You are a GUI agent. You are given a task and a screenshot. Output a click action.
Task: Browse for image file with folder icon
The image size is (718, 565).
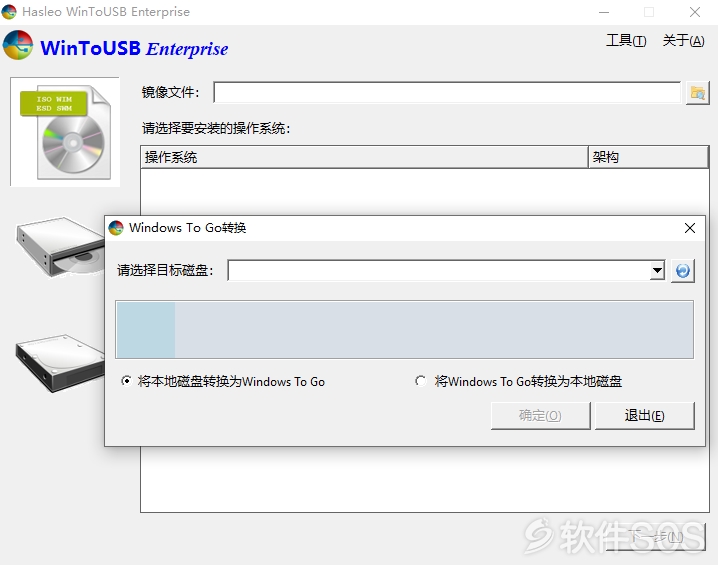(697, 93)
